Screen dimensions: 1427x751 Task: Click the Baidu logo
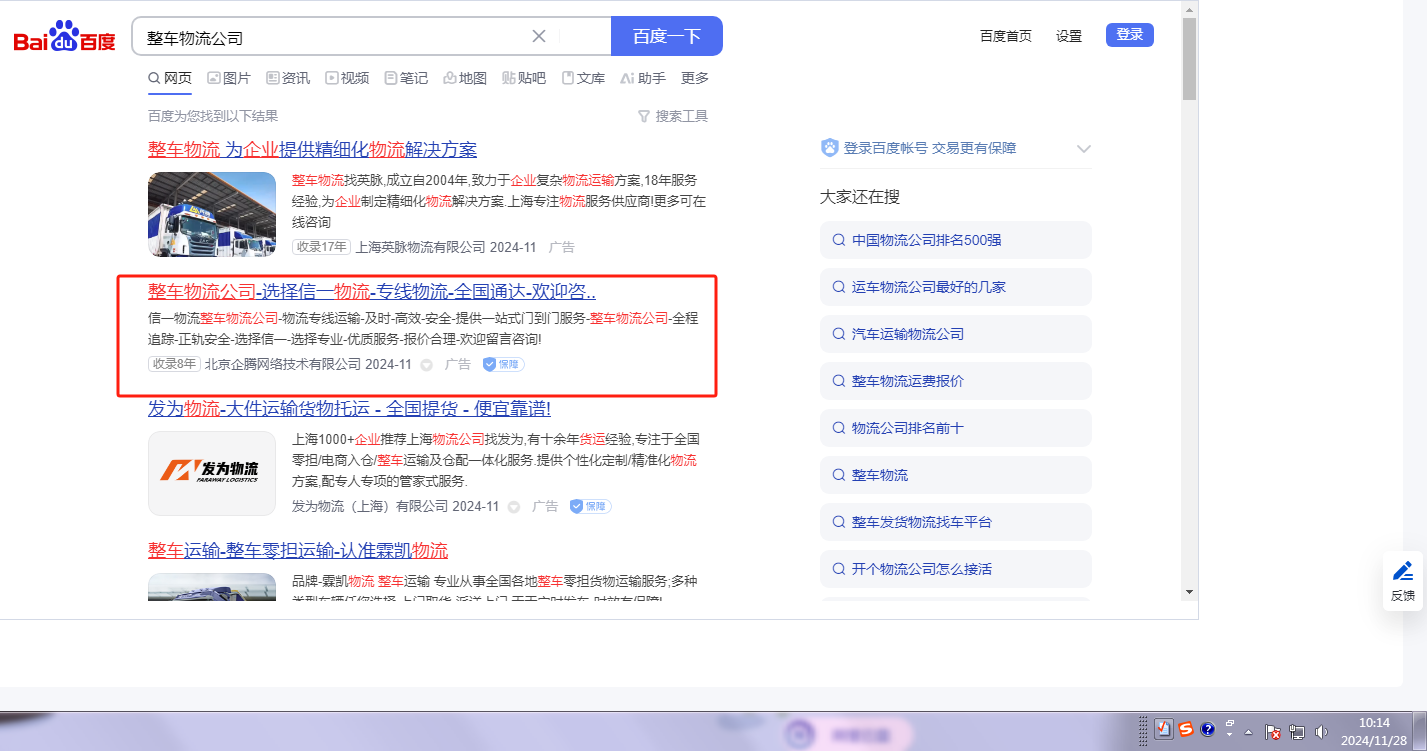tap(64, 38)
